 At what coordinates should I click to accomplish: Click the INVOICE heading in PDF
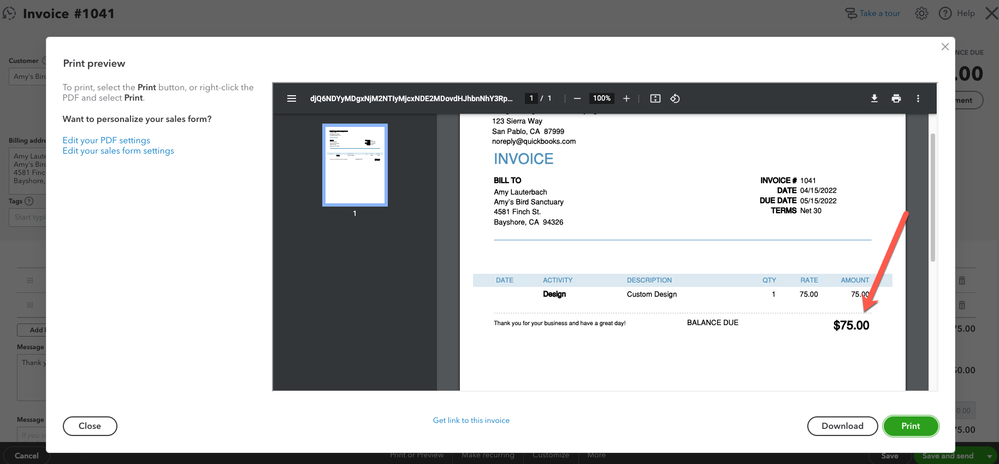pos(524,159)
